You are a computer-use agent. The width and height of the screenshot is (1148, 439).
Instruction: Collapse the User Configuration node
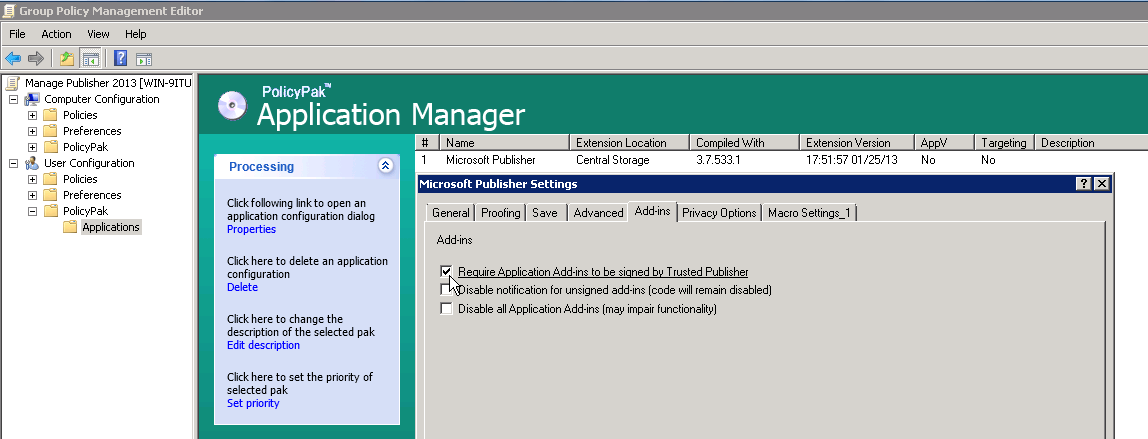13,163
